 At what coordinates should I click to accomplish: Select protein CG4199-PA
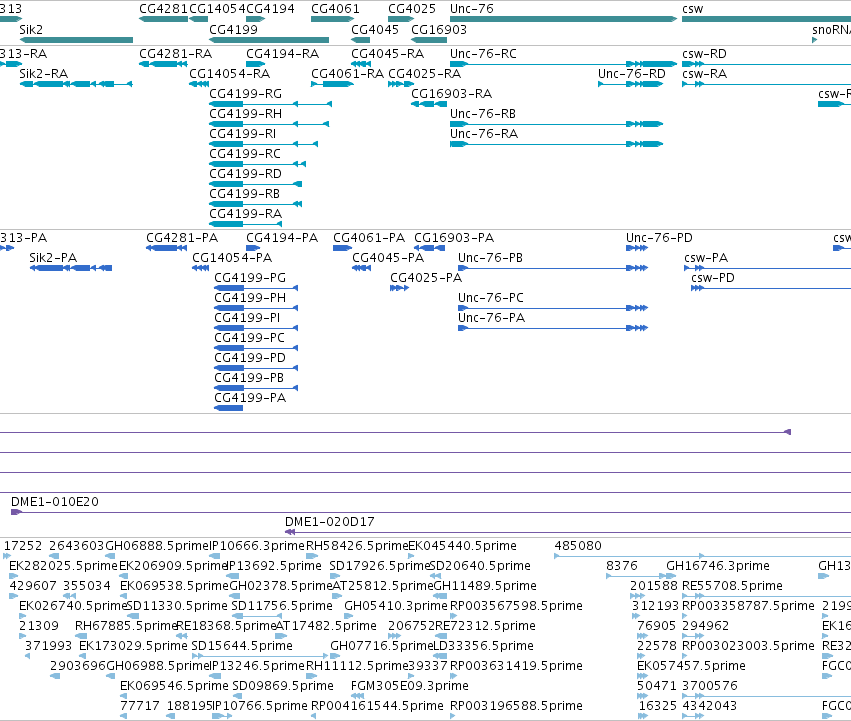228,408
